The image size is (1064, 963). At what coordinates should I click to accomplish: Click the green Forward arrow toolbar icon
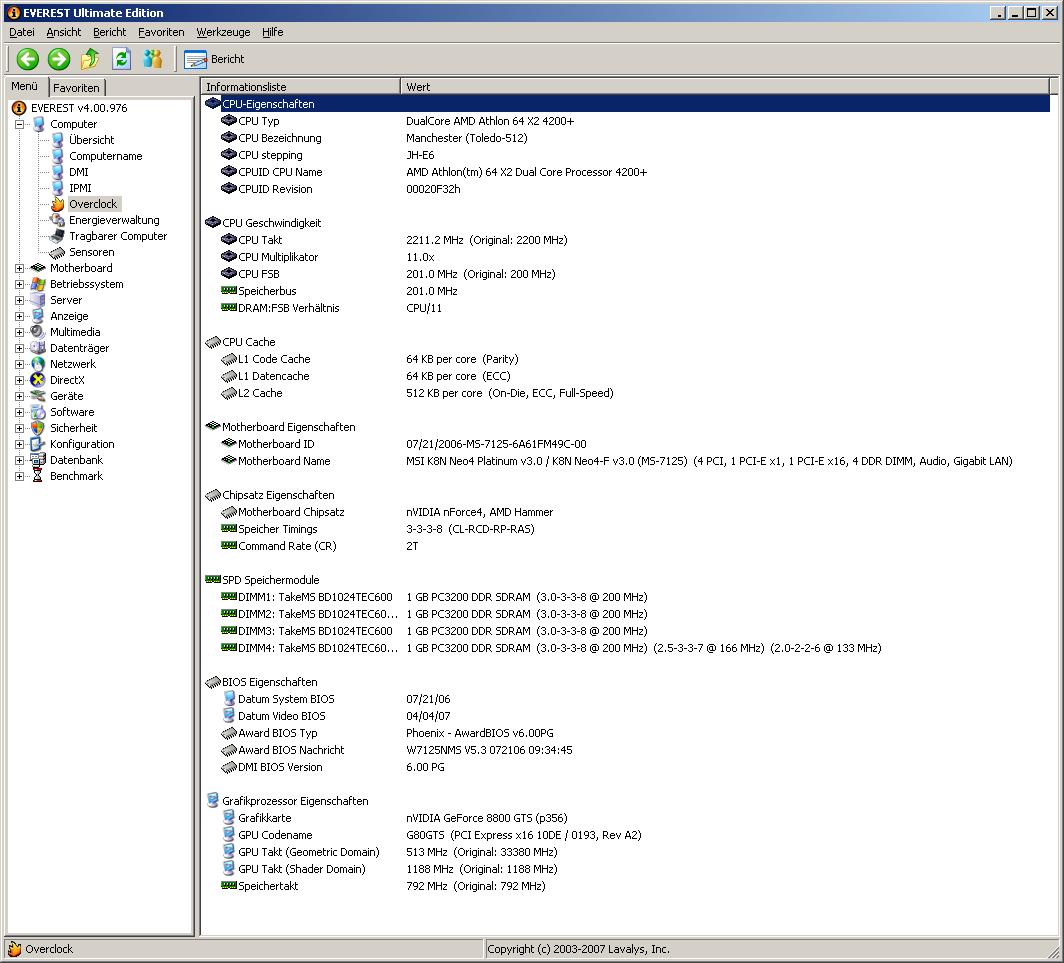coord(59,59)
